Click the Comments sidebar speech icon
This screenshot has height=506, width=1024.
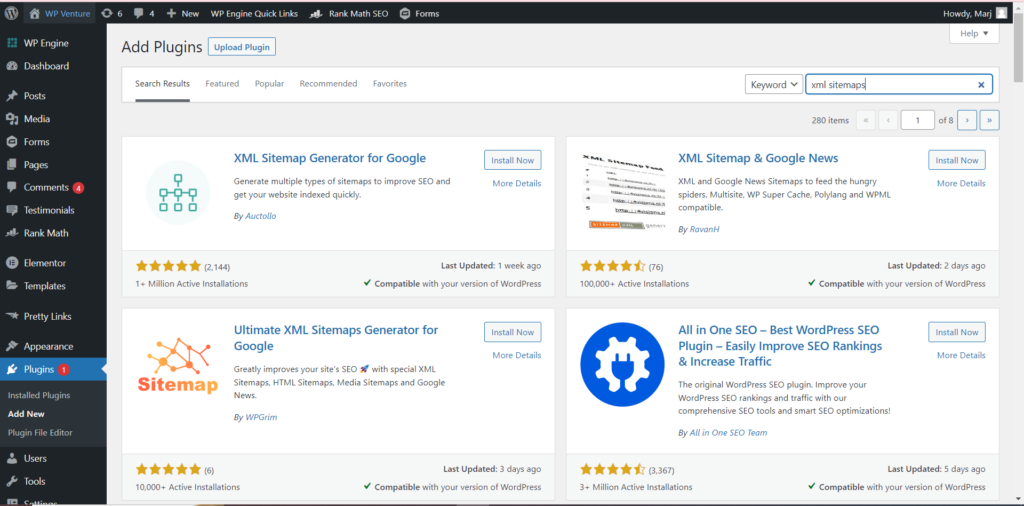point(12,187)
